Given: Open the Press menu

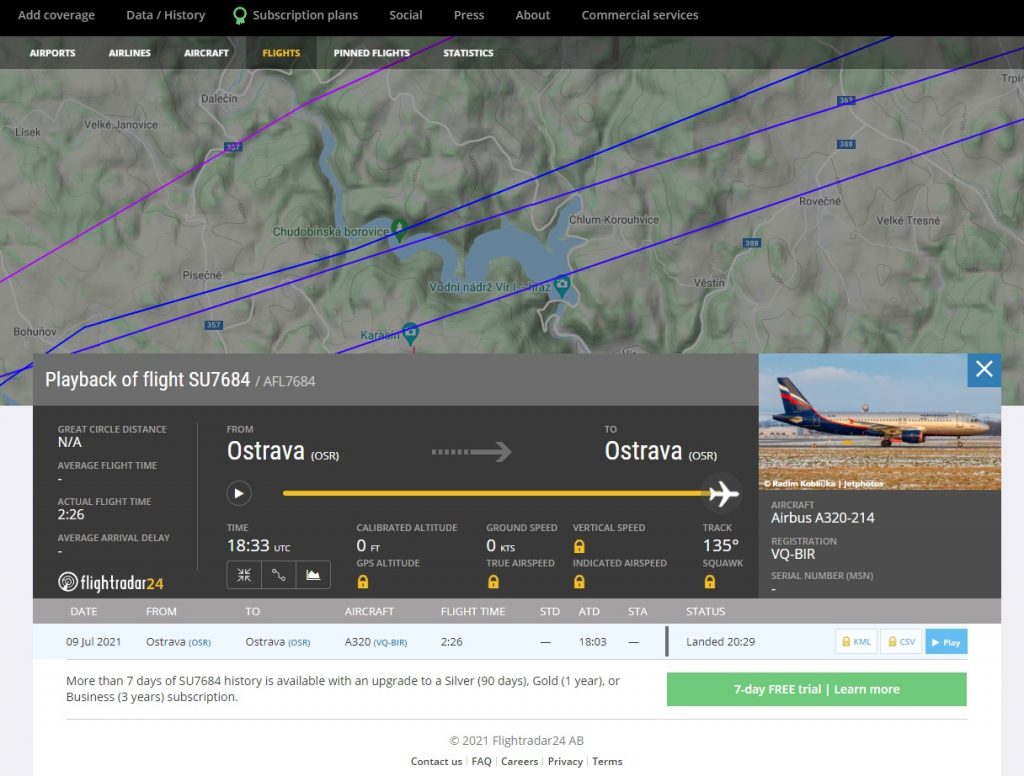Looking at the screenshot, I should click(x=469, y=15).
